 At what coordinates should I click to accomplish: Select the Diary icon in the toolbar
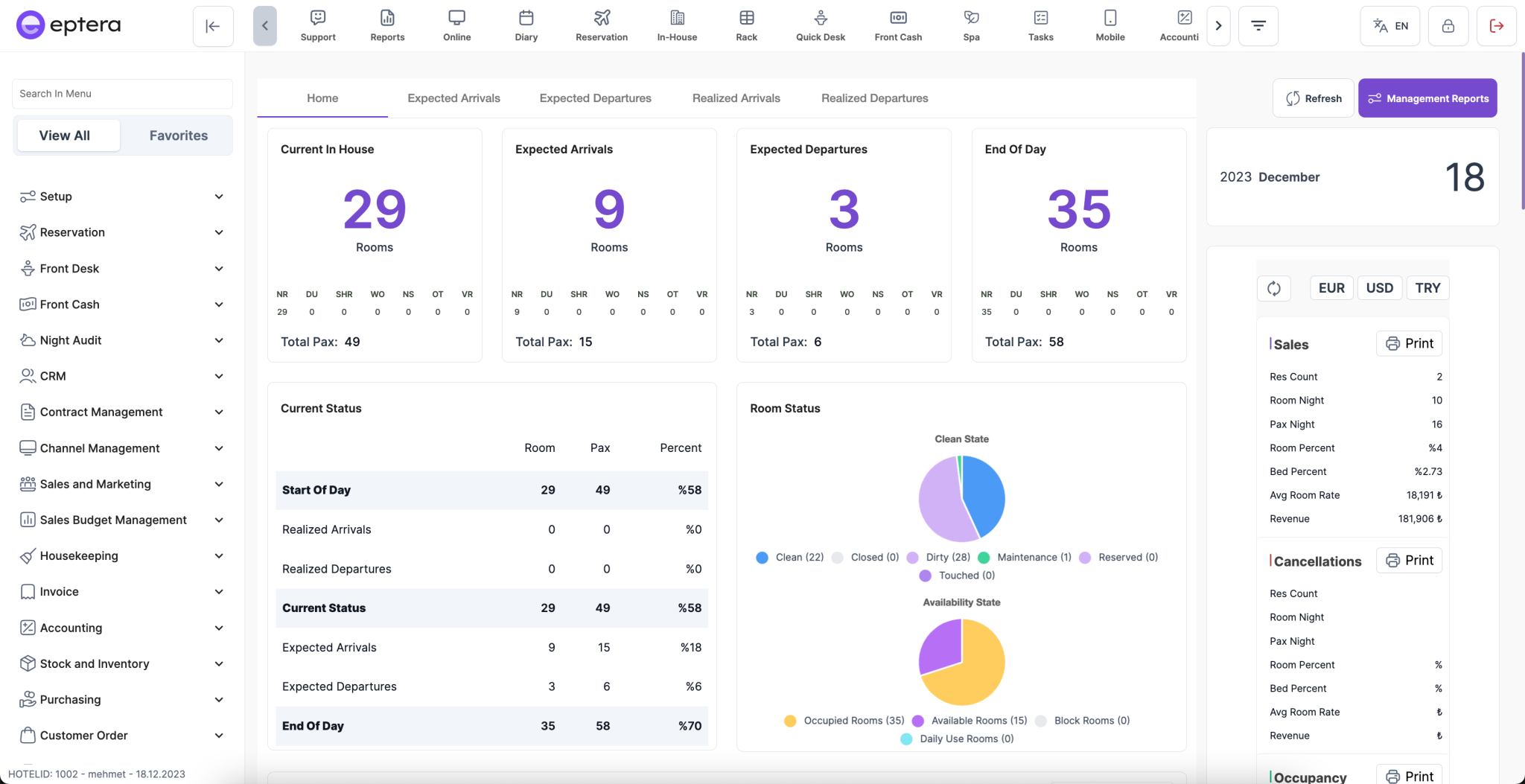click(526, 25)
